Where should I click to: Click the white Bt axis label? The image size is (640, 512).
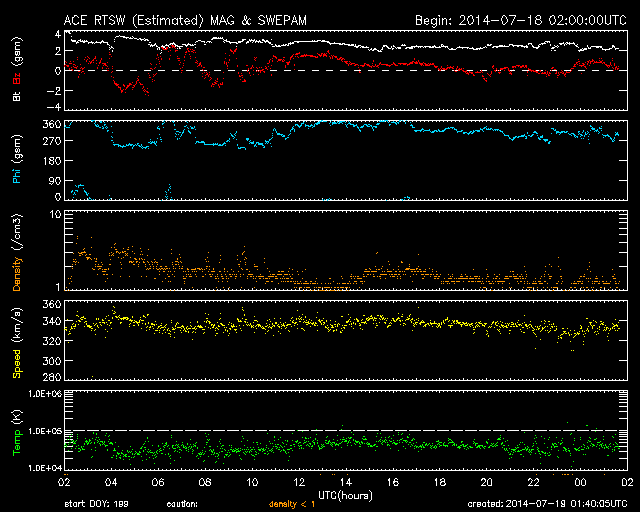click(x=17, y=97)
